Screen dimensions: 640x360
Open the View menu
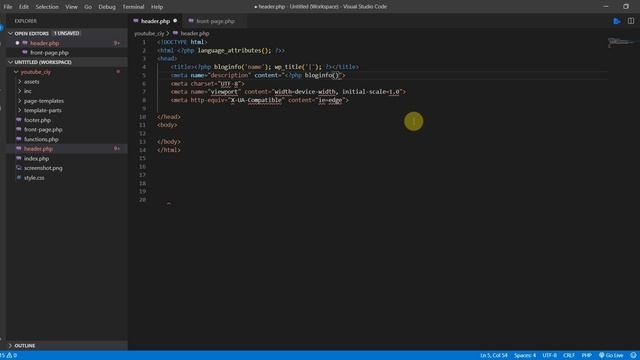pyautogui.click(x=71, y=7)
